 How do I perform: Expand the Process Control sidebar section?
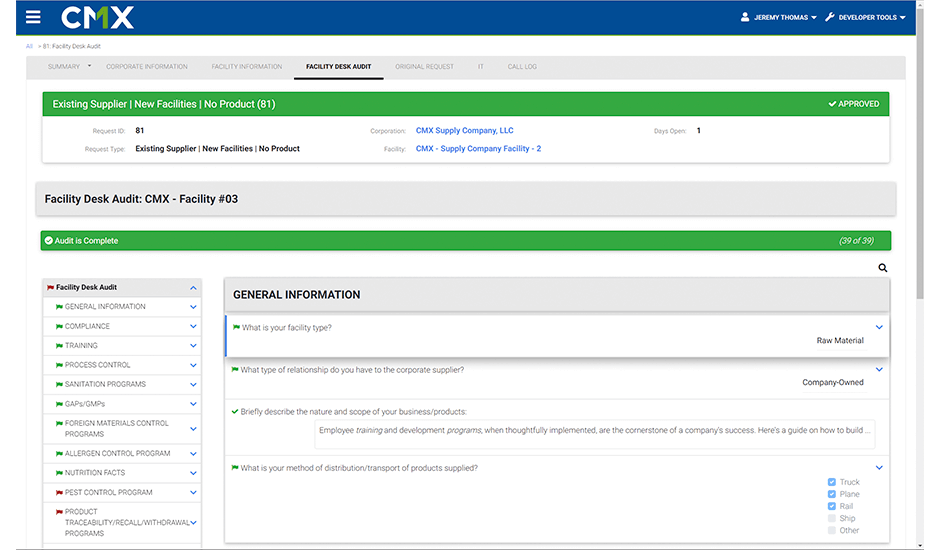click(193, 365)
